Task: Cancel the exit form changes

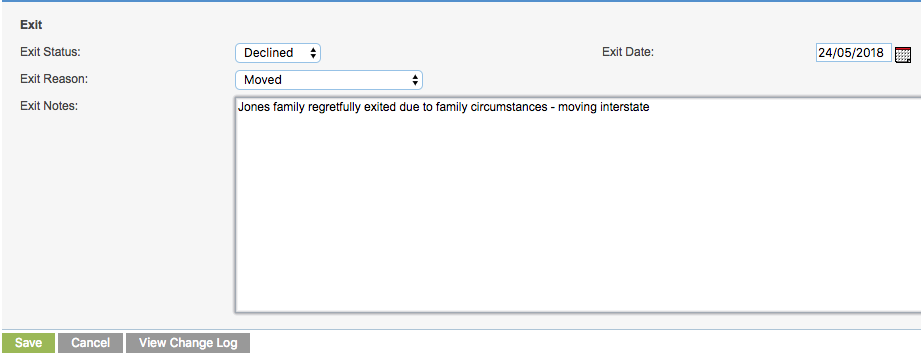Action: [x=90, y=343]
